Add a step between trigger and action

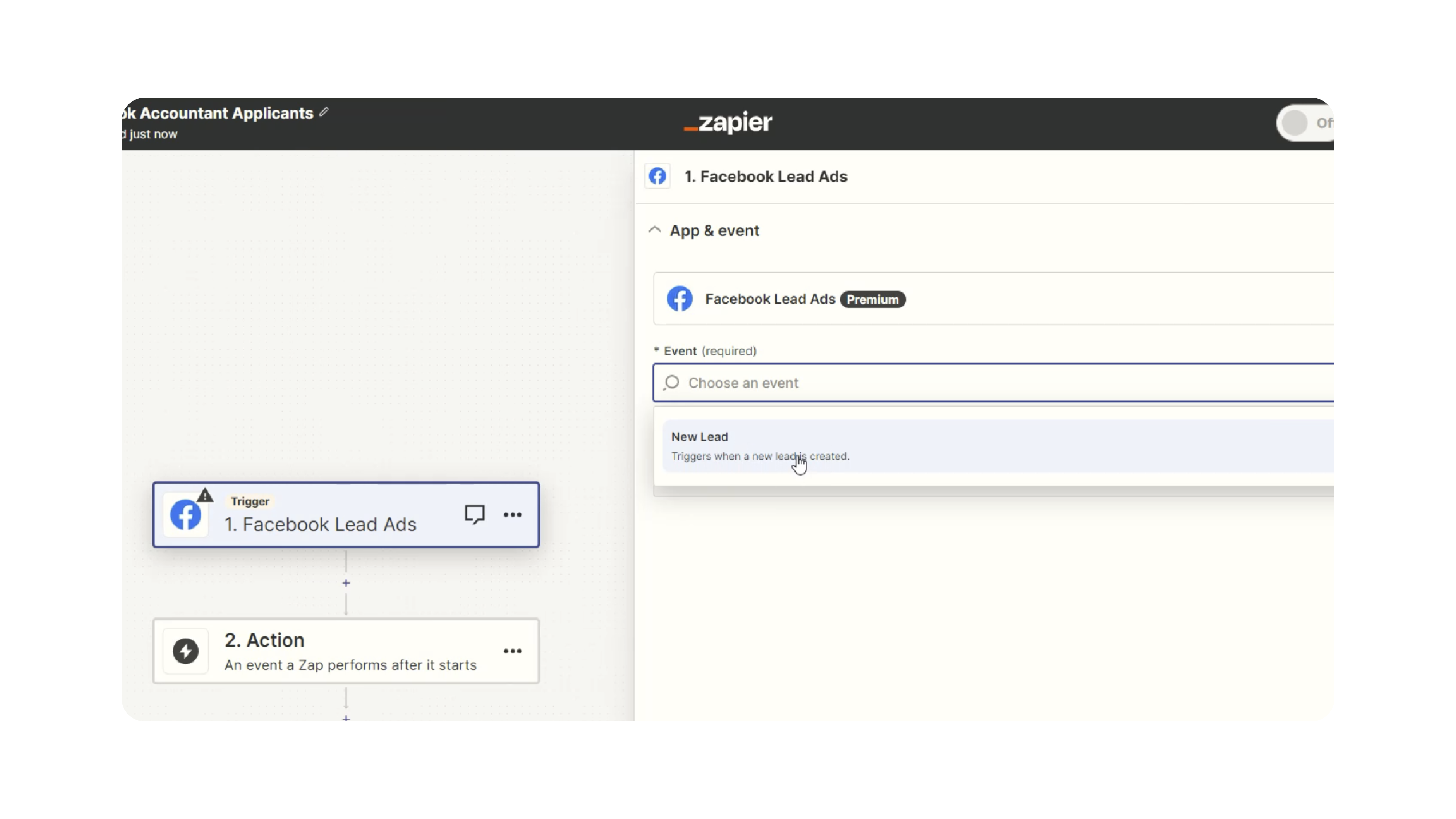click(x=346, y=583)
